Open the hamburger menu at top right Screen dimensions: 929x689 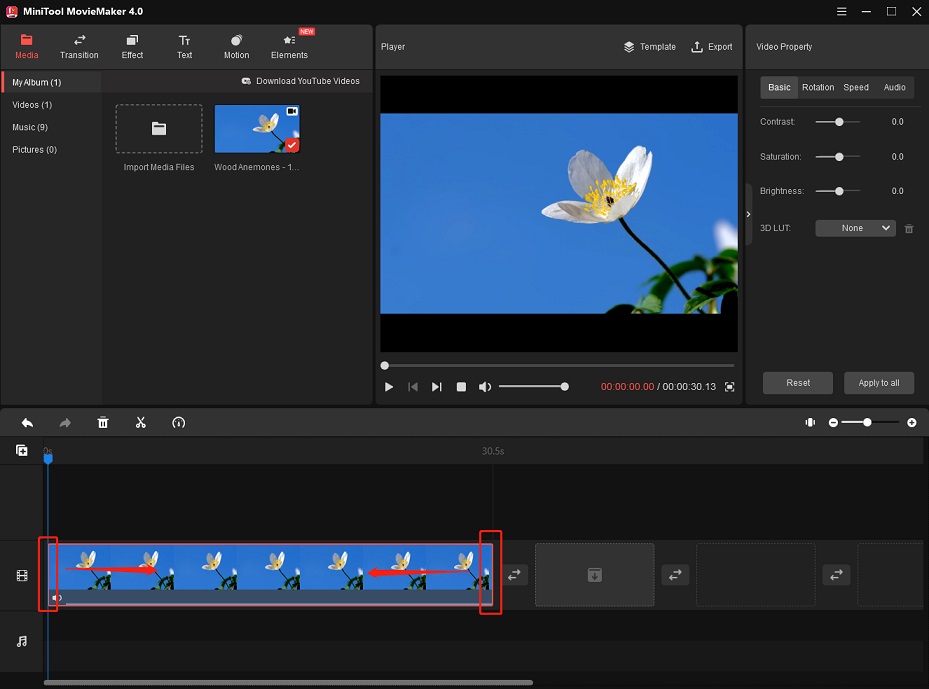tap(841, 11)
